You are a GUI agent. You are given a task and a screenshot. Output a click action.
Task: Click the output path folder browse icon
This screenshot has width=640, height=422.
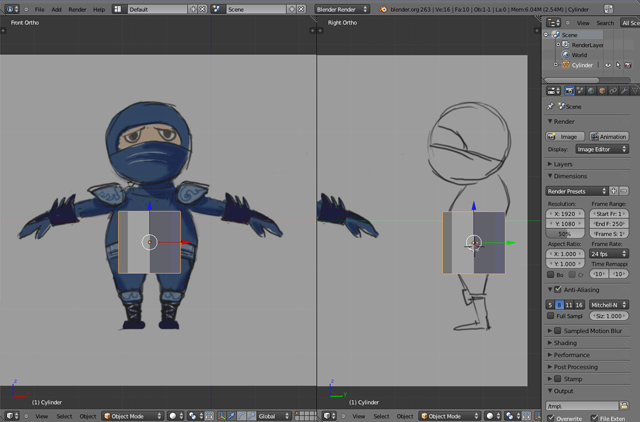tap(624, 406)
